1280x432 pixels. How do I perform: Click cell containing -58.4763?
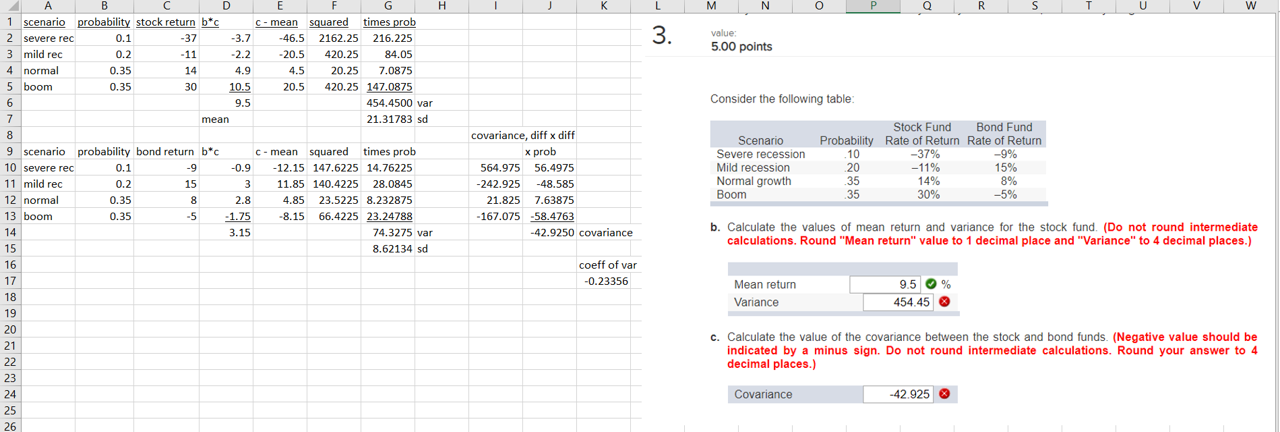(x=550, y=216)
